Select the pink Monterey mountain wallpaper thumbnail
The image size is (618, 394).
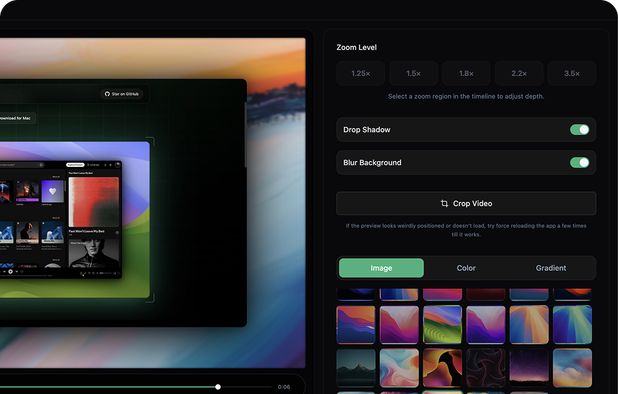tap(399, 325)
